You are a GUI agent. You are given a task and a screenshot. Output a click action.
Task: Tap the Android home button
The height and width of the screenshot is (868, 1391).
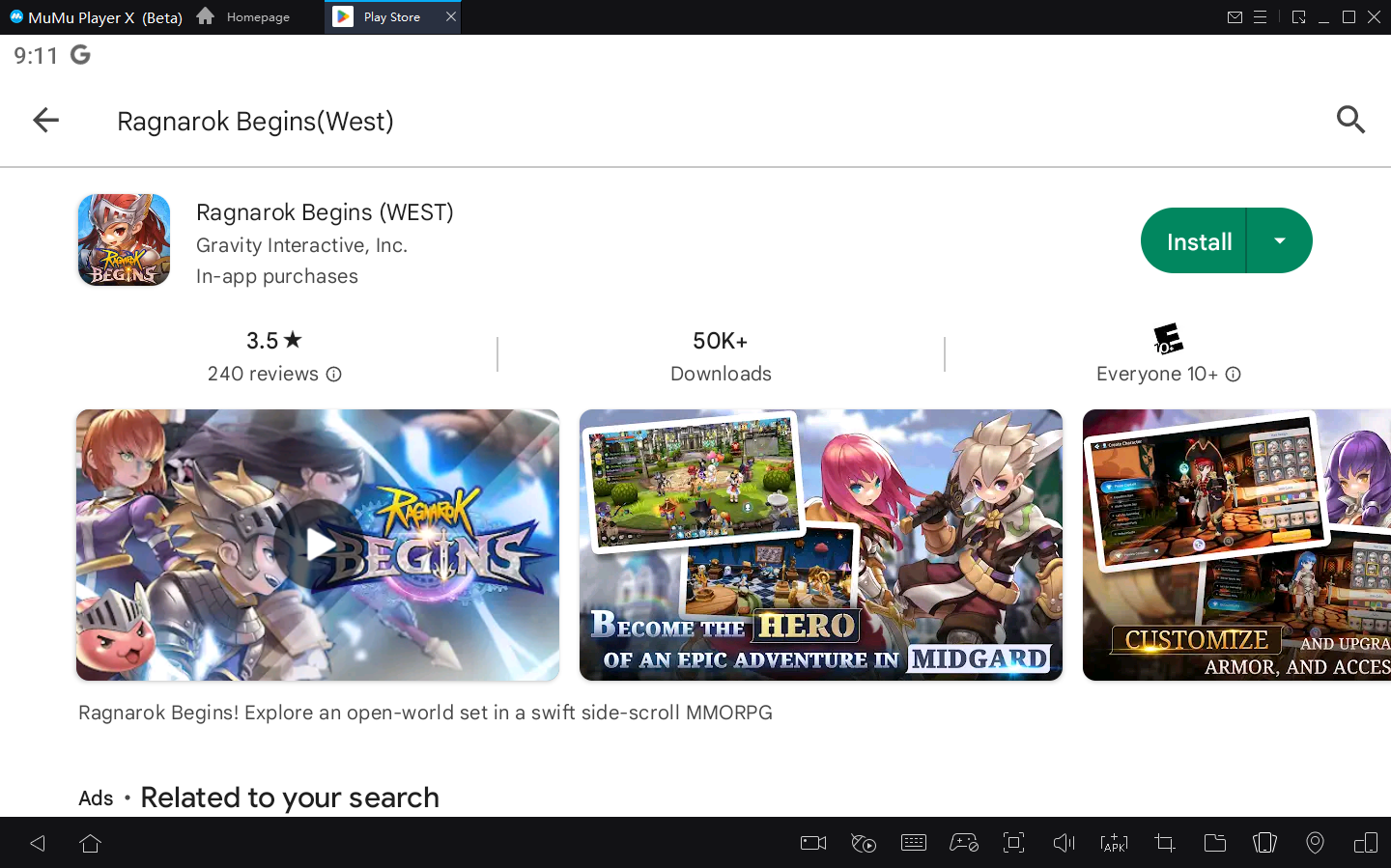(x=91, y=843)
